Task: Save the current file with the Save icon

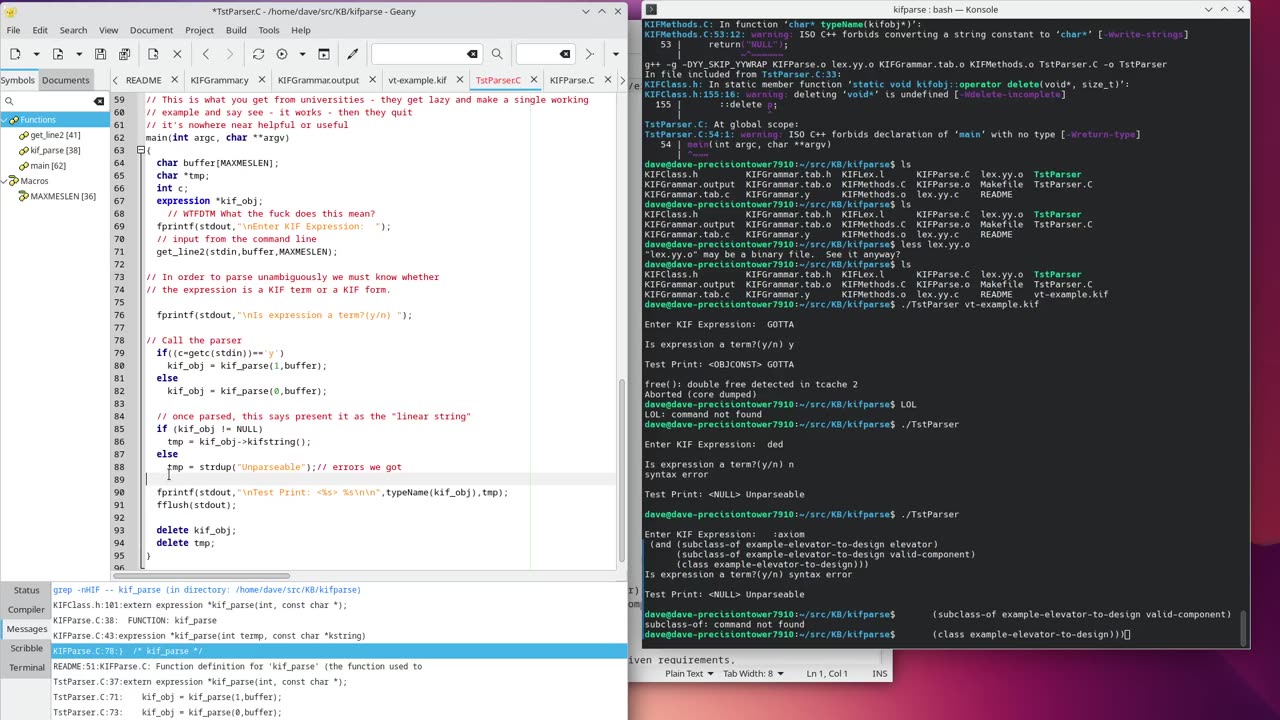Action: pos(101,54)
